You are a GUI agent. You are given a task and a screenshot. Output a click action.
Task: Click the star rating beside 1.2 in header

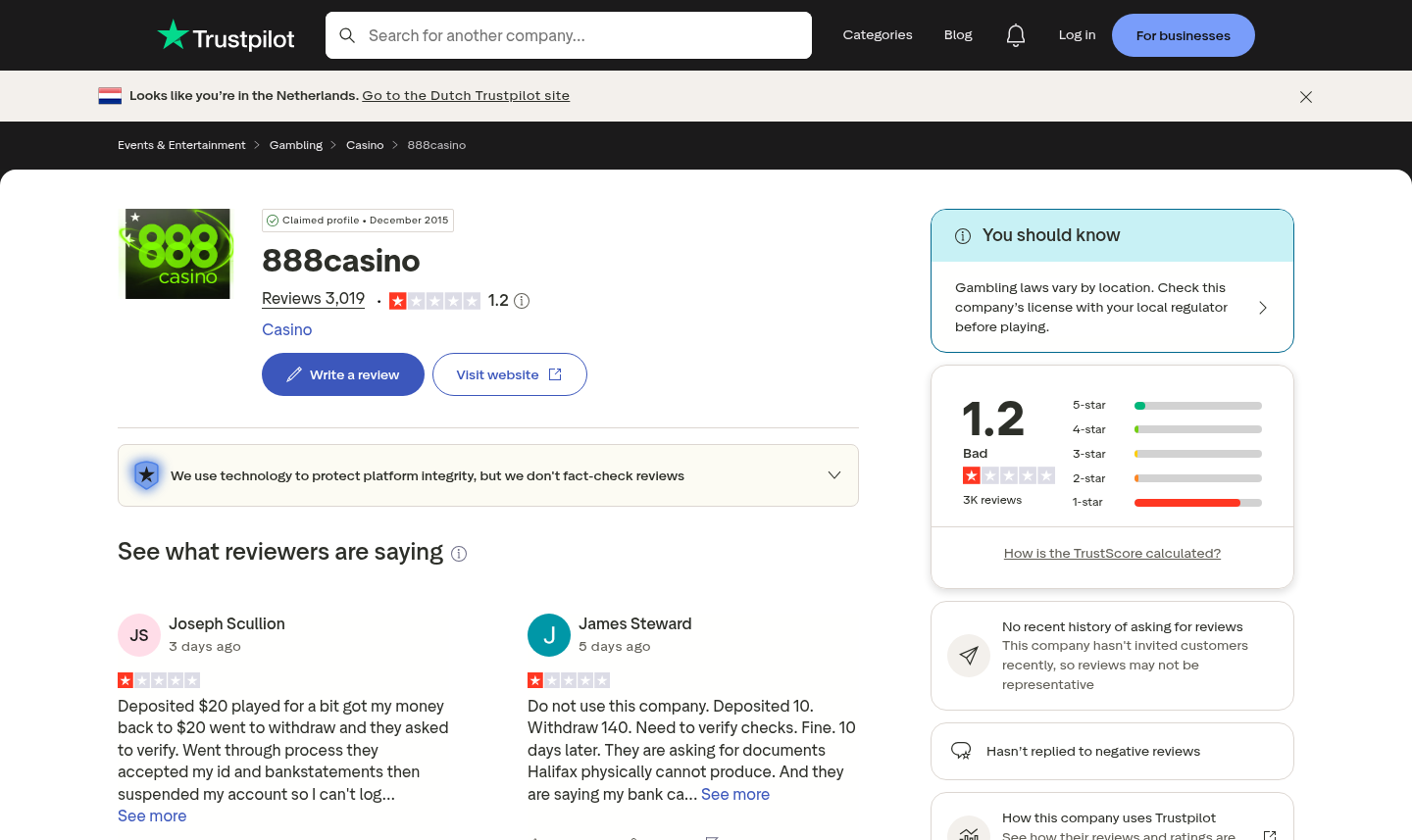coord(434,301)
